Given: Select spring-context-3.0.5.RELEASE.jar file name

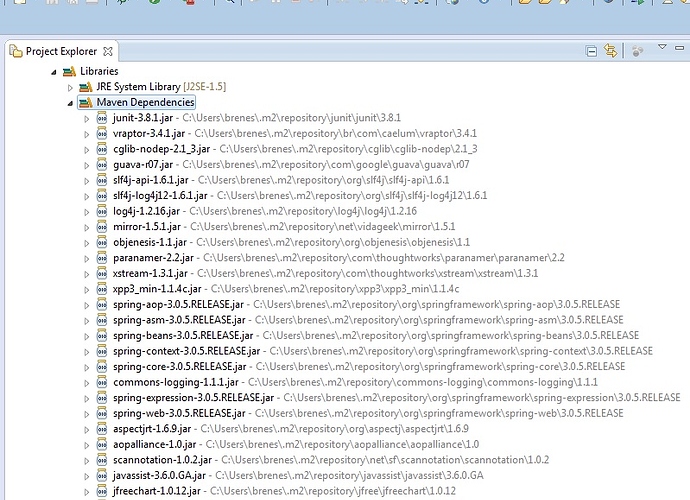Looking at the screenshot, I should click(187, 351).
